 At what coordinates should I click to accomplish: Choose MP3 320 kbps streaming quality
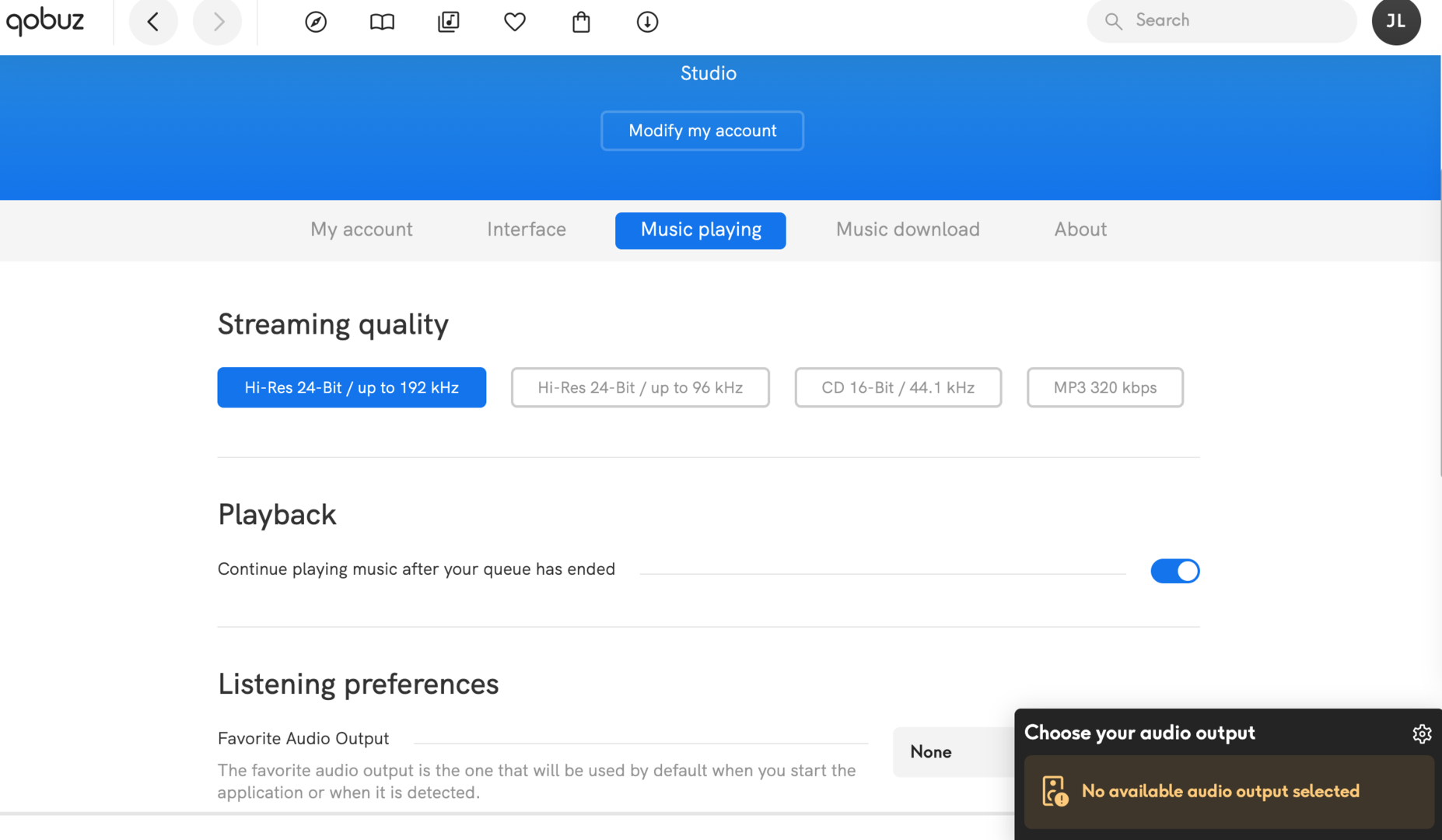(x=1104, y=387)
